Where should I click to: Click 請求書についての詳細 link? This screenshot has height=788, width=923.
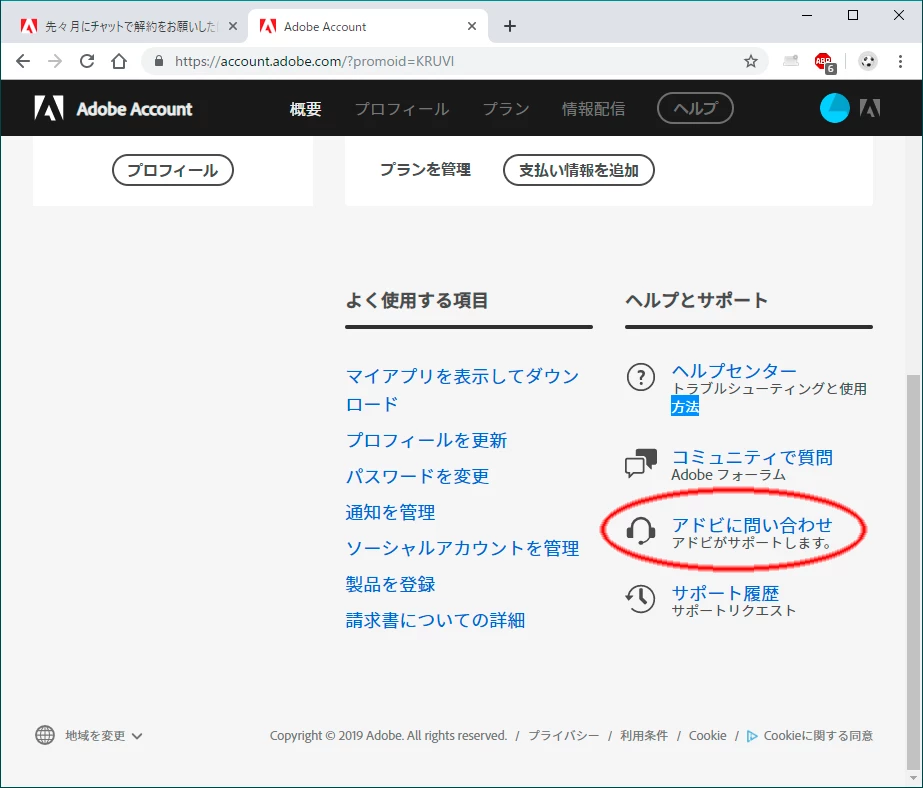tap(435, 620)
